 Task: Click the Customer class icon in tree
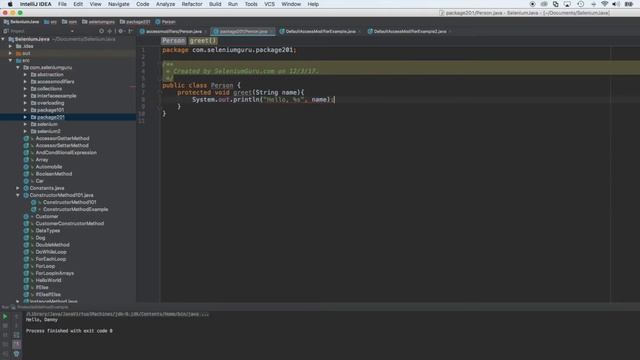click(x=27, y=216)
